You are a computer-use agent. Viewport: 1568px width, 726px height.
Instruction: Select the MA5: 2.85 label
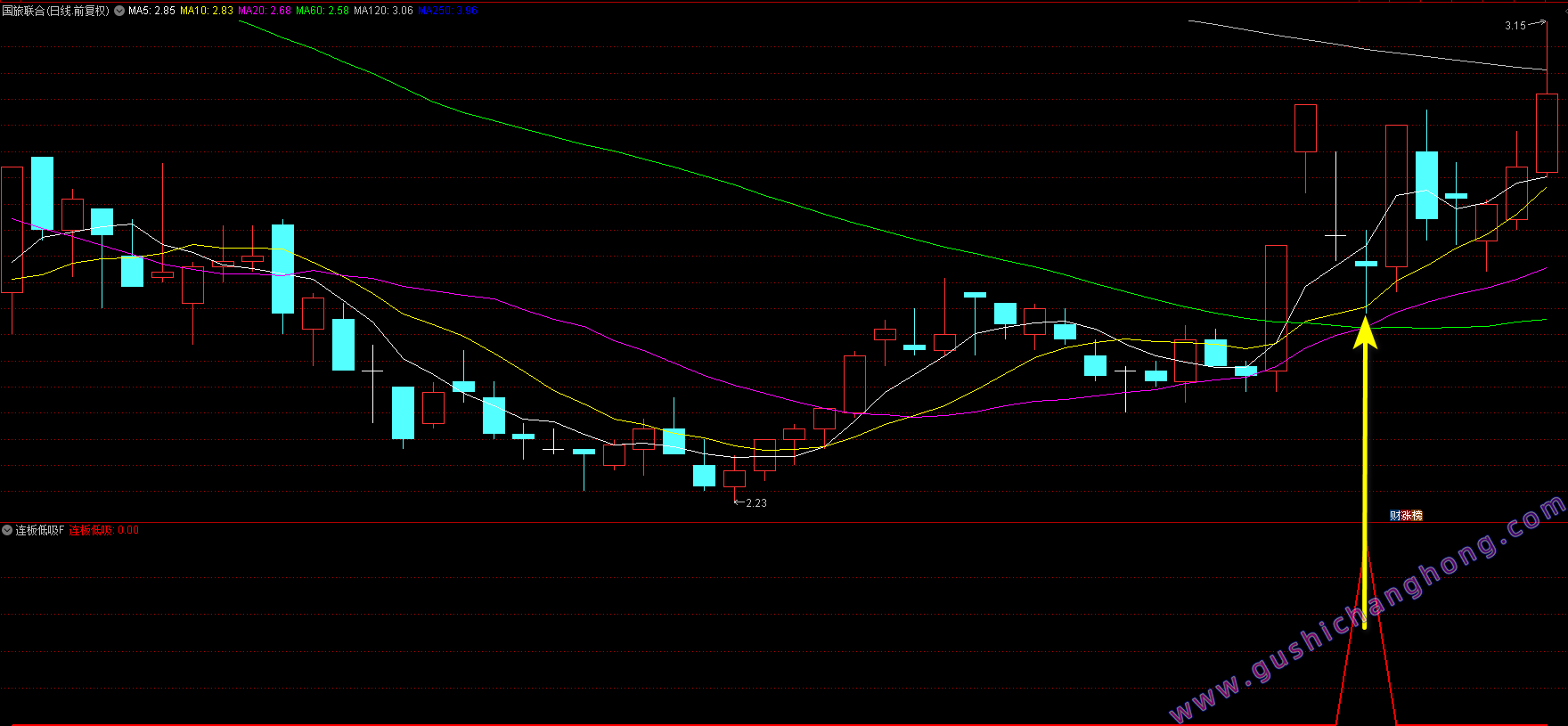151,11
